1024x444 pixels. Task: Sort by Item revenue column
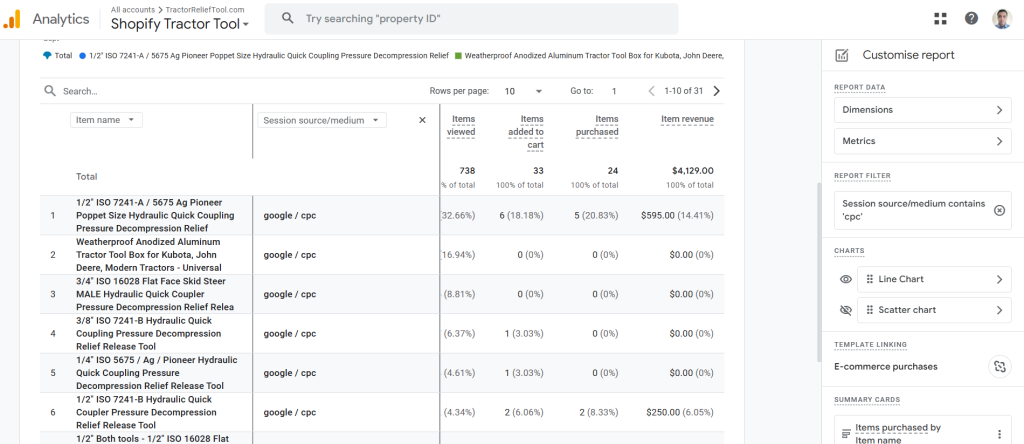[687, 119]
